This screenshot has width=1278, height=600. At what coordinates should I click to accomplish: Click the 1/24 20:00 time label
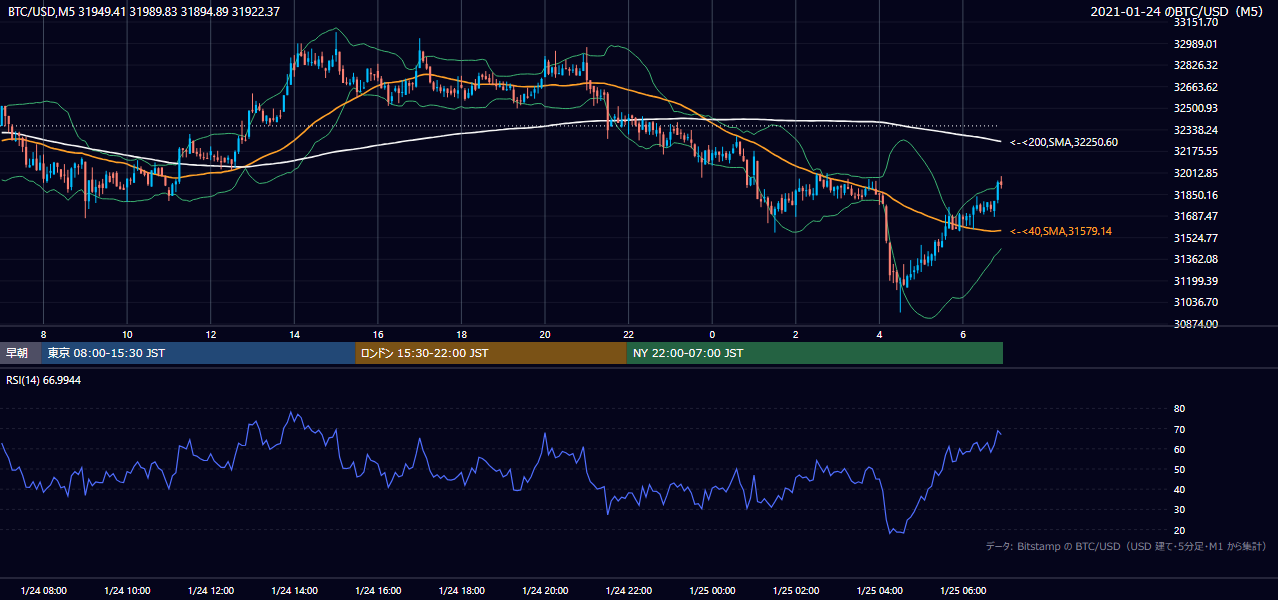544,591
